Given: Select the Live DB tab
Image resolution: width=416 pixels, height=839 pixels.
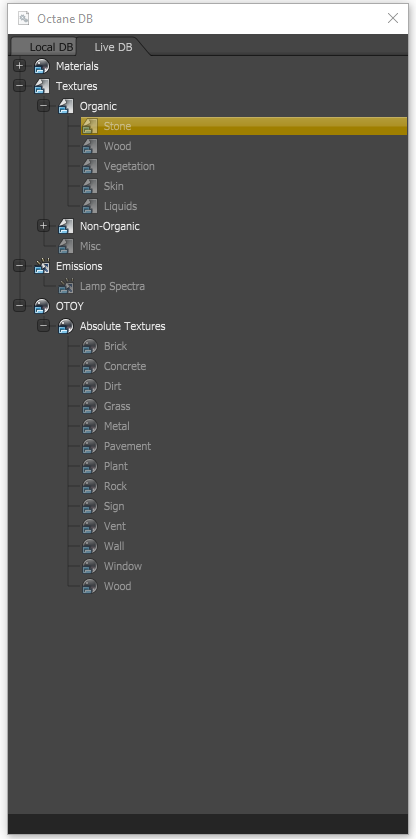Looking at the screenshot, I should (112, 47).
